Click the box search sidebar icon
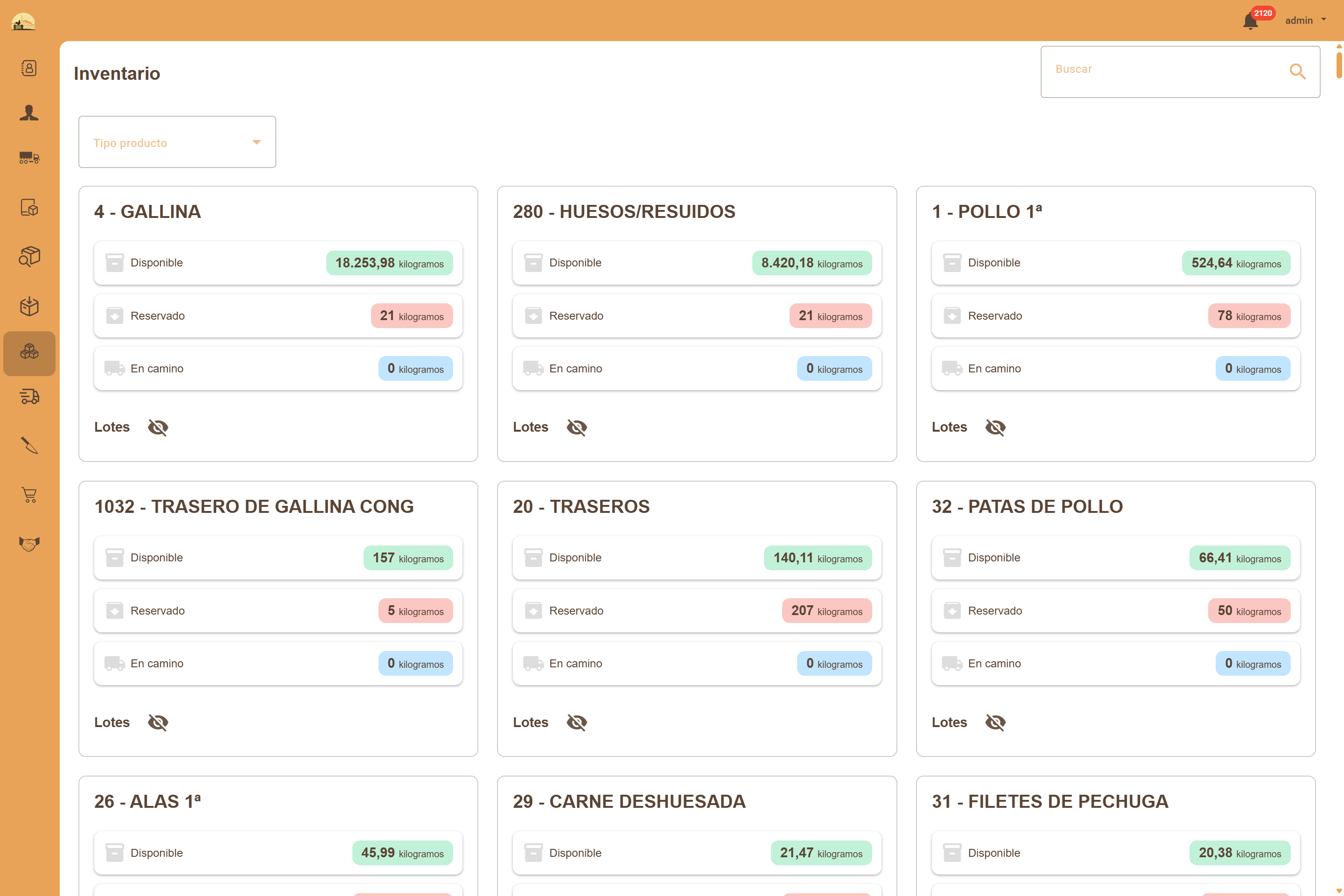 pyautogui.click(x=29, y=257)
